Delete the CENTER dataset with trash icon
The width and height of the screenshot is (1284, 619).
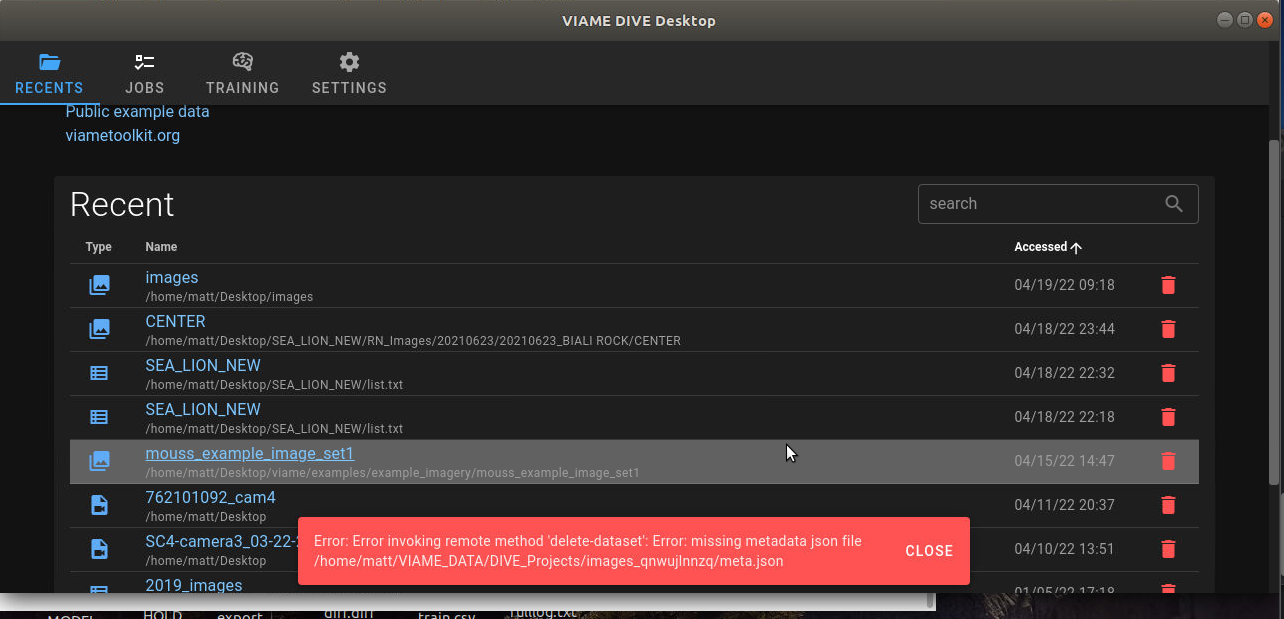(x=1168, y=329)
